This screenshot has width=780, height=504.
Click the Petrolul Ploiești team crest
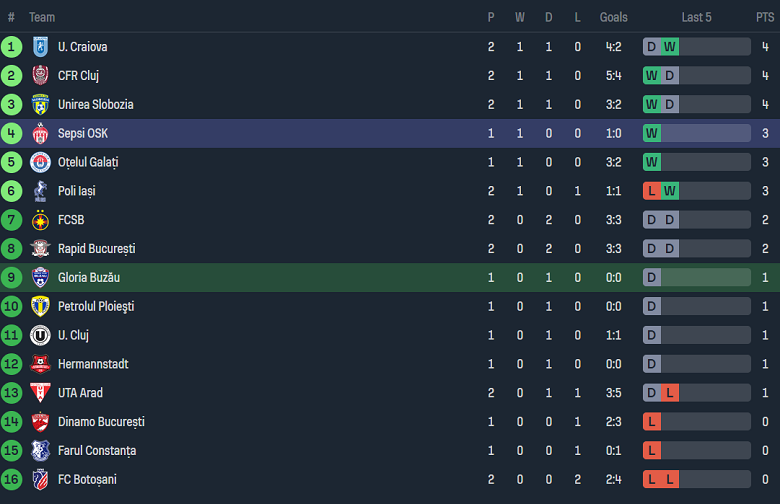pyautogui.click(x=40, y=307)
